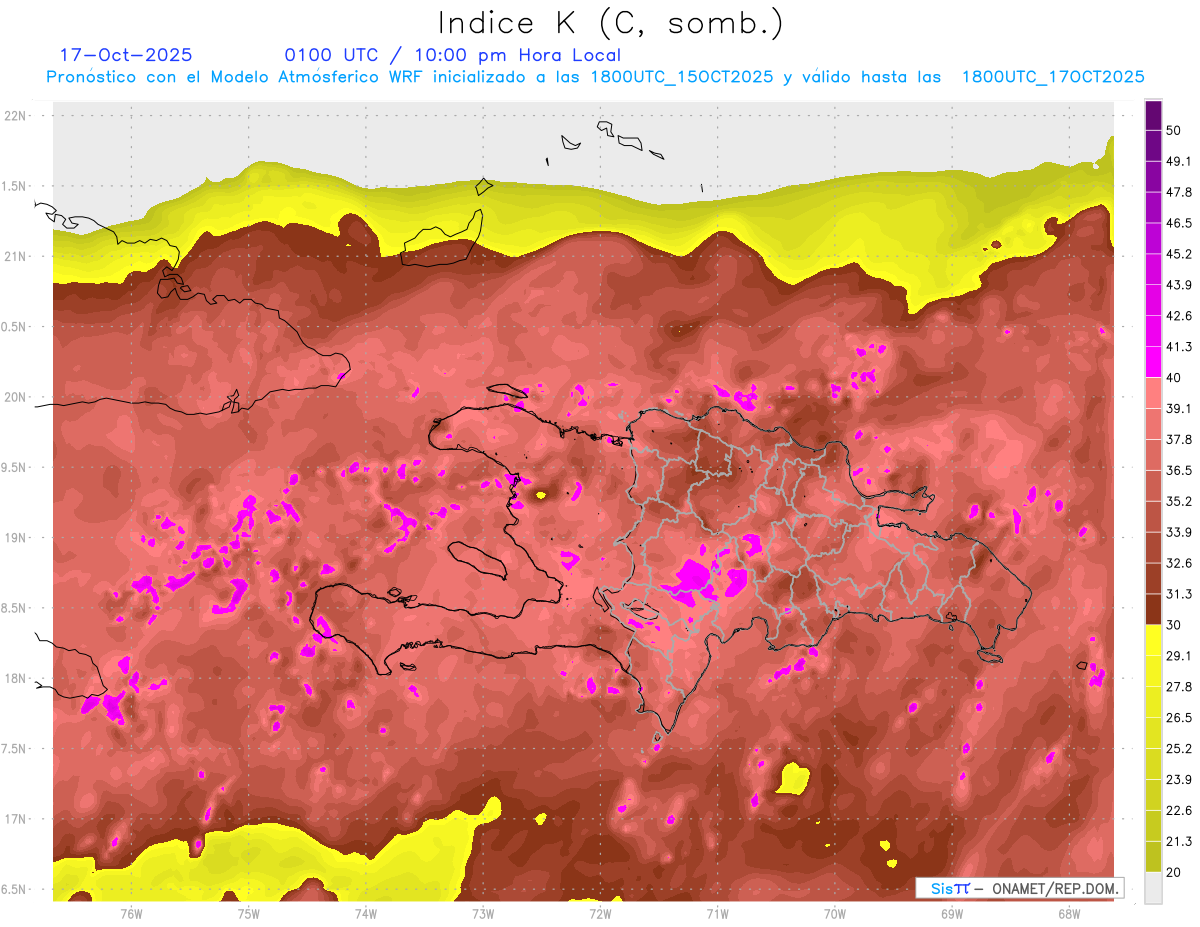Select the '0100 UTC / 10:00 pm Hora Local' text
The image size is (1200, 927).
(452, 55)
